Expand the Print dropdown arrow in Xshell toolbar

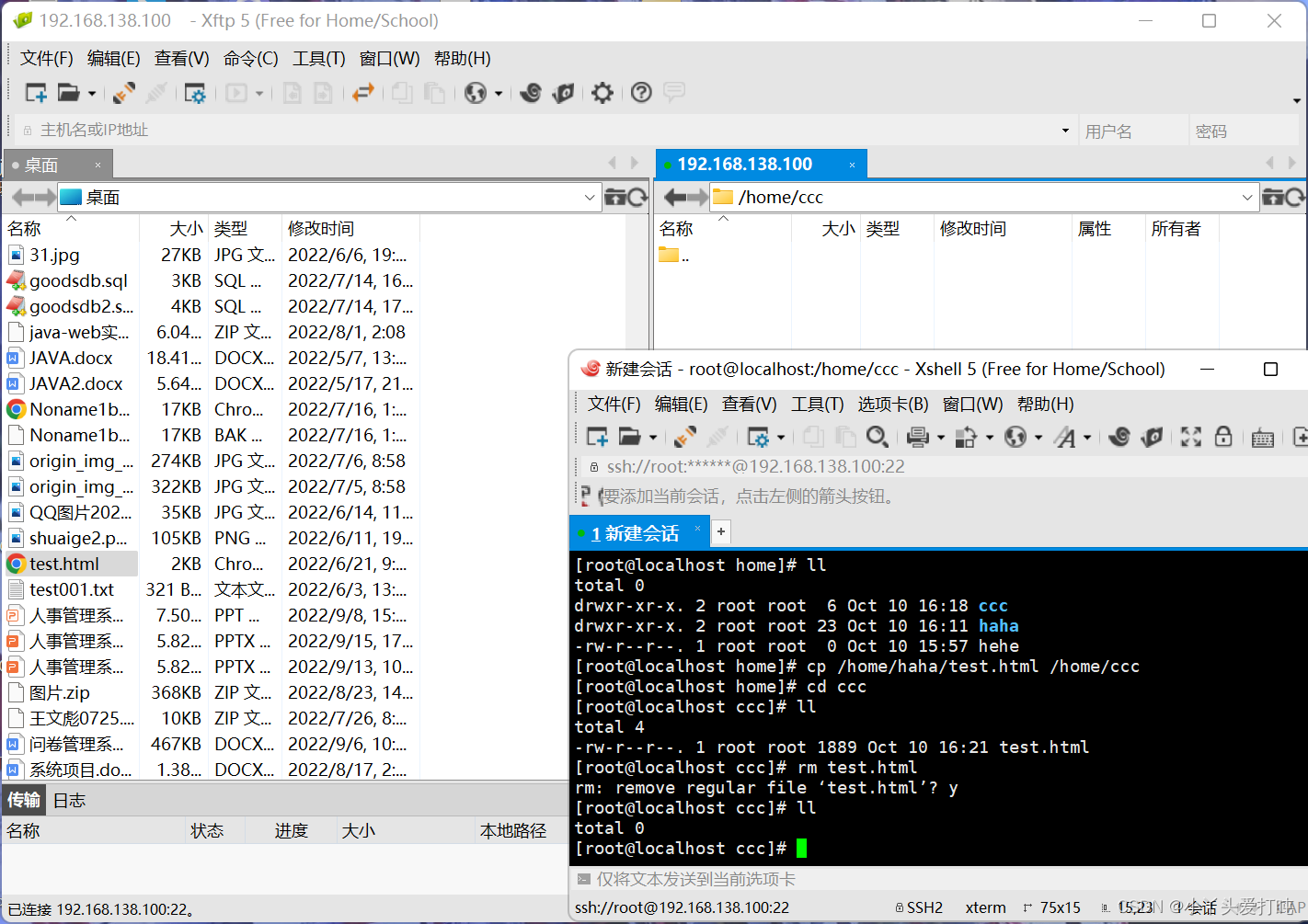pos(940,438)
